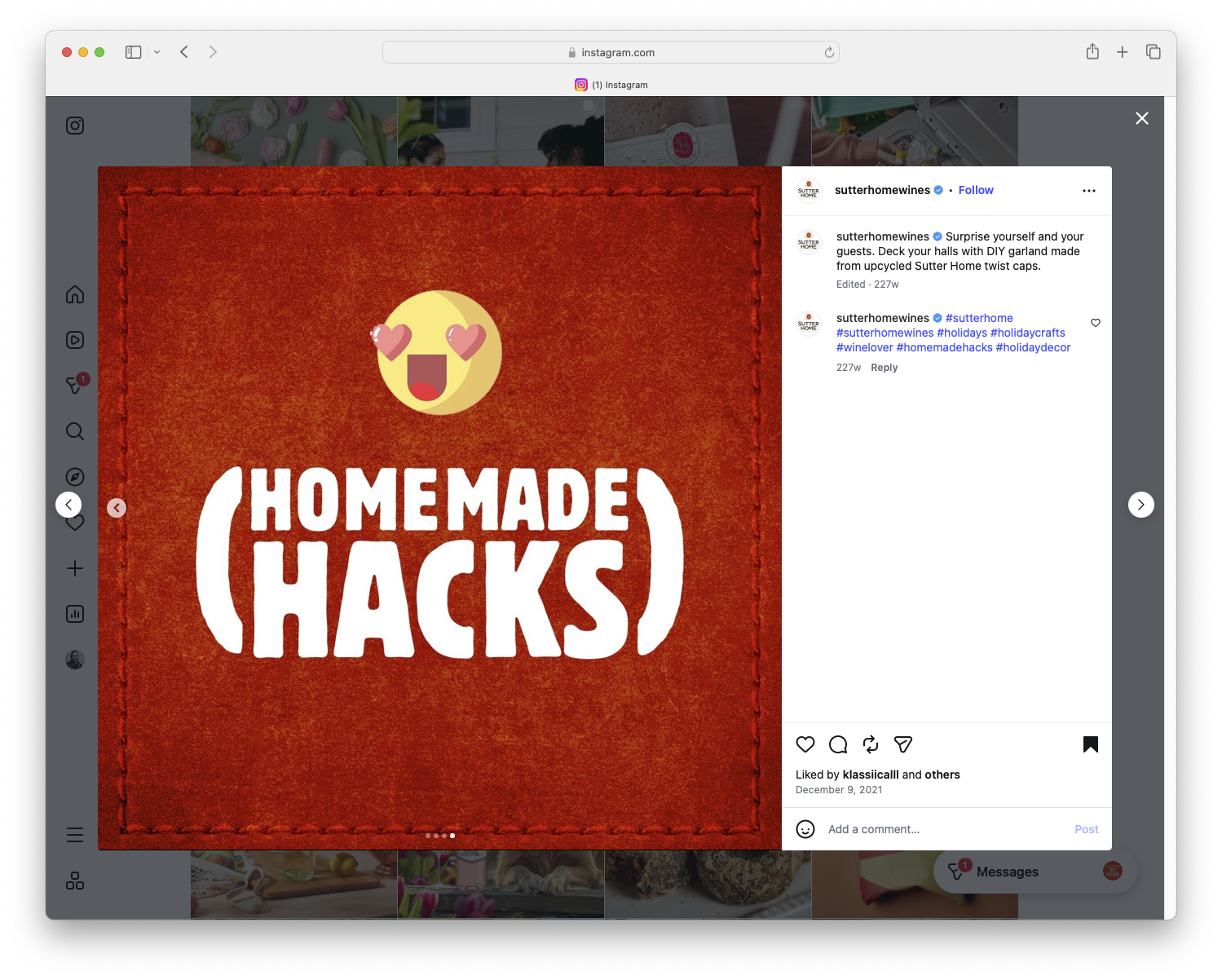Open Notifications via the heart sidebar icon
This screenshot has height=980, width=1222.
[x=74, y=522]
